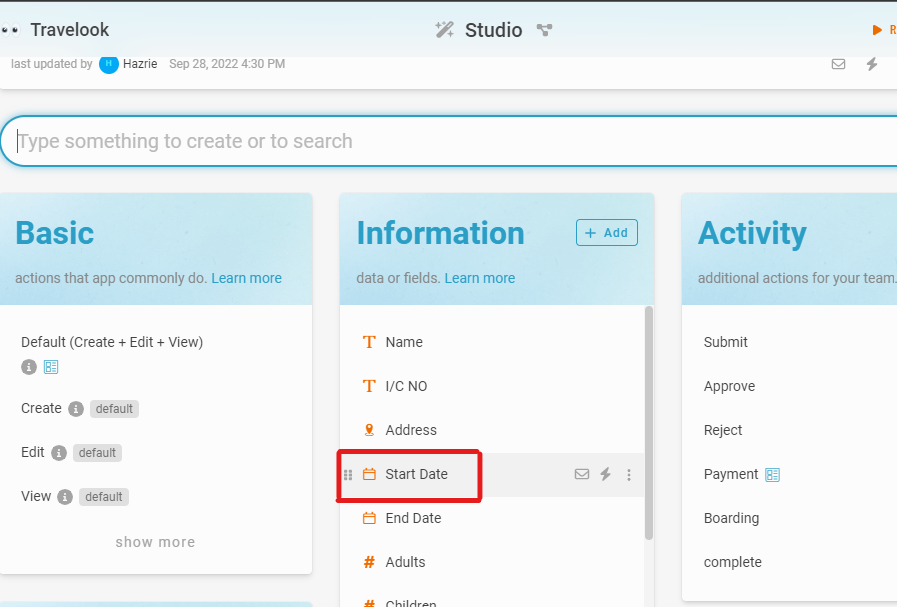Open the lightning icon in the top bar
The width and height of the screenshot is (897, 607).
pos(871,64)
